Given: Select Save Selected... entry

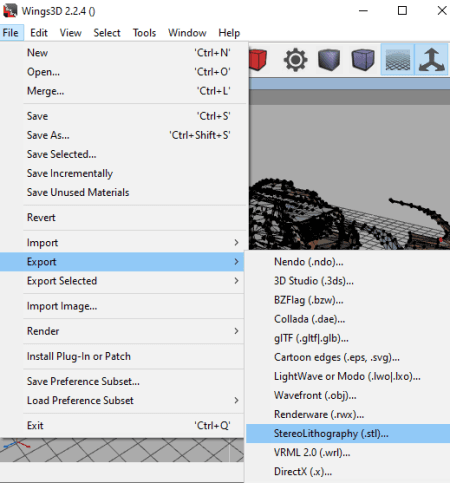Looking at the screenshot, I should [123, 154].
